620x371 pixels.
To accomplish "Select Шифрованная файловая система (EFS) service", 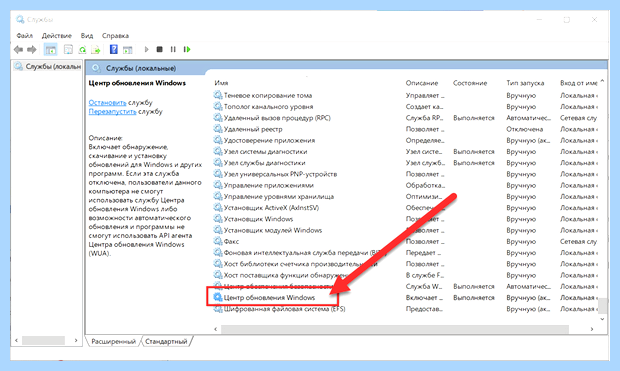I will (284, 309).
